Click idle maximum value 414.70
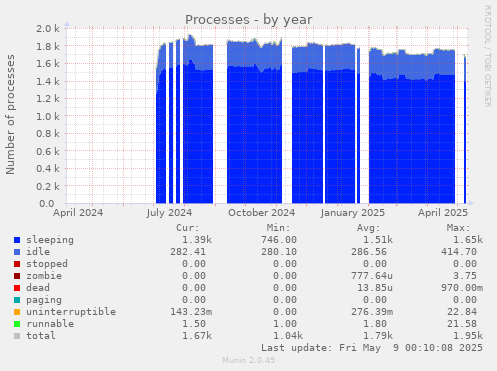497x371 pixels. 459,252
